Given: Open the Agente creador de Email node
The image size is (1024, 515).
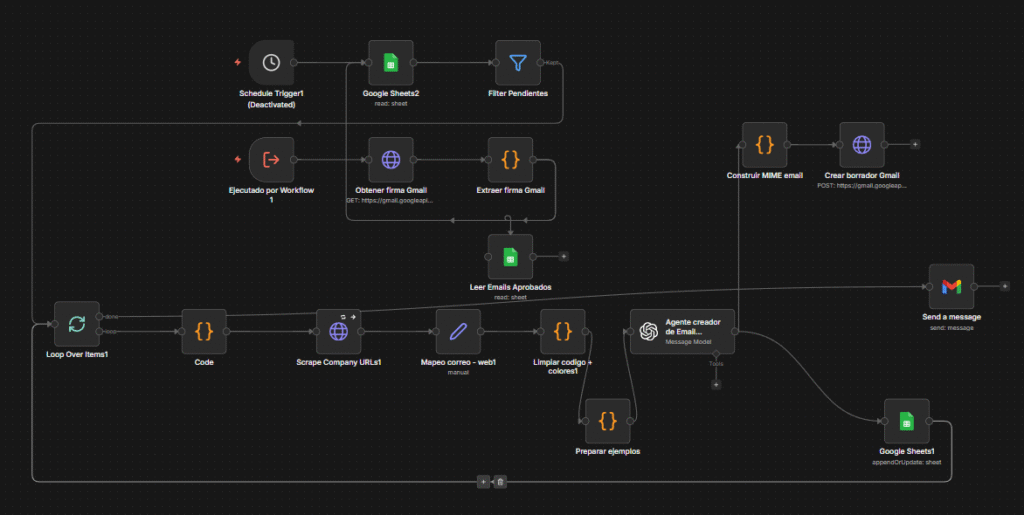Looking at the screenshot, I should click(682, 332).
